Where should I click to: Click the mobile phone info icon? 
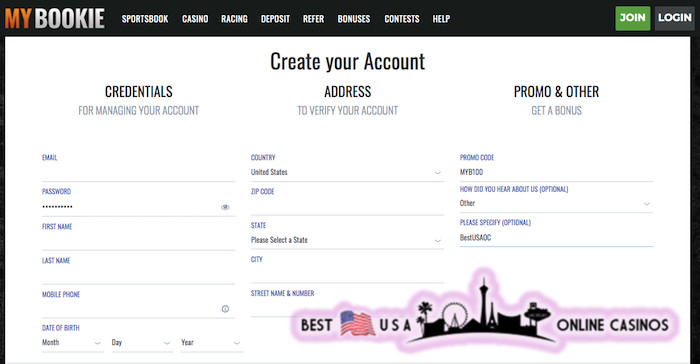click(225, 309)
